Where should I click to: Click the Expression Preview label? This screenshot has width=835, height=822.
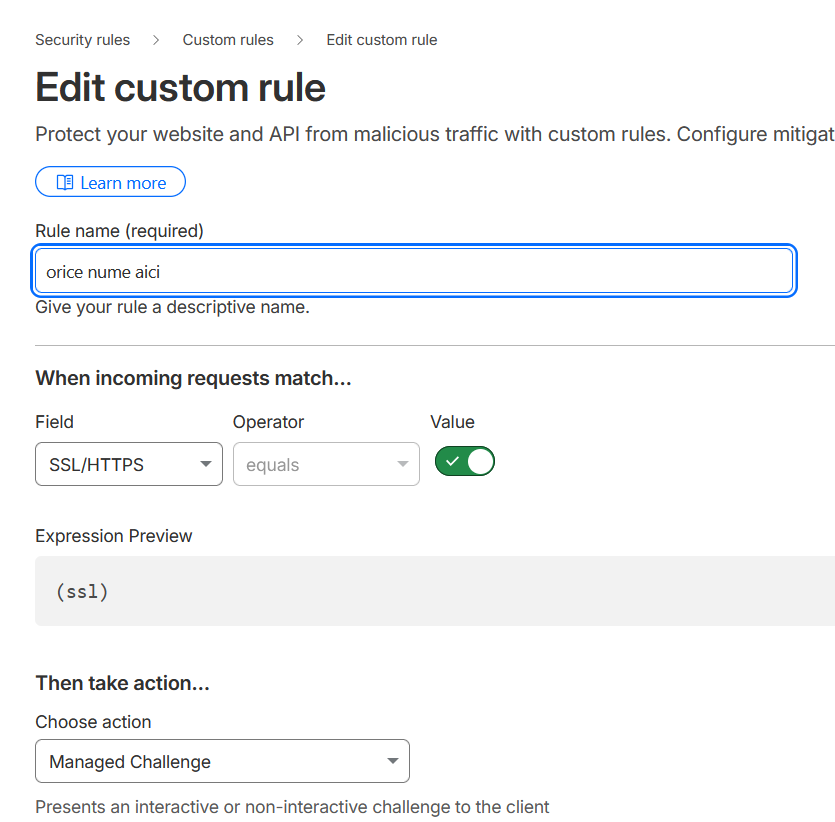tap(113, 536)
